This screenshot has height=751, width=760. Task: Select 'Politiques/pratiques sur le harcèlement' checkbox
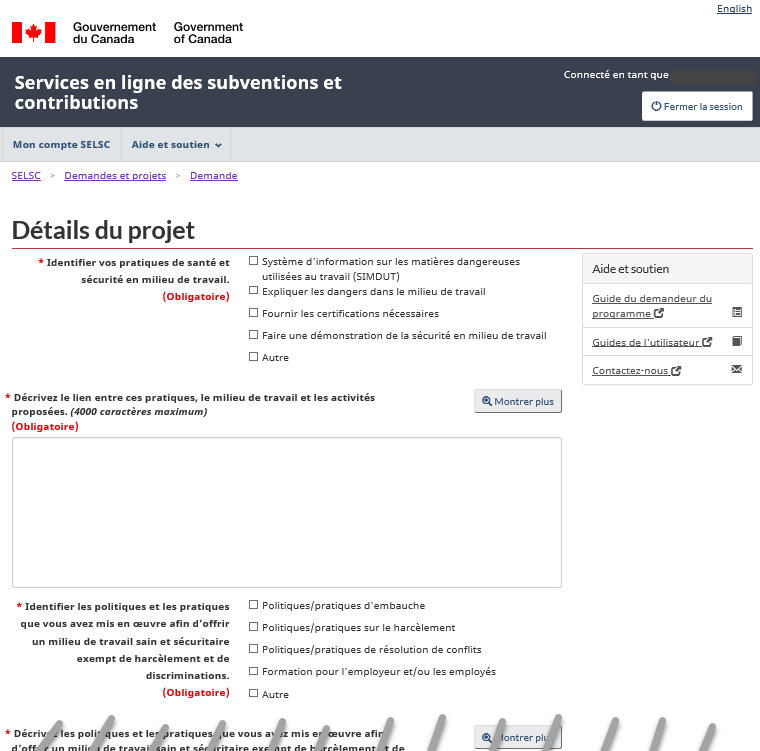click(x=254, y=627)
